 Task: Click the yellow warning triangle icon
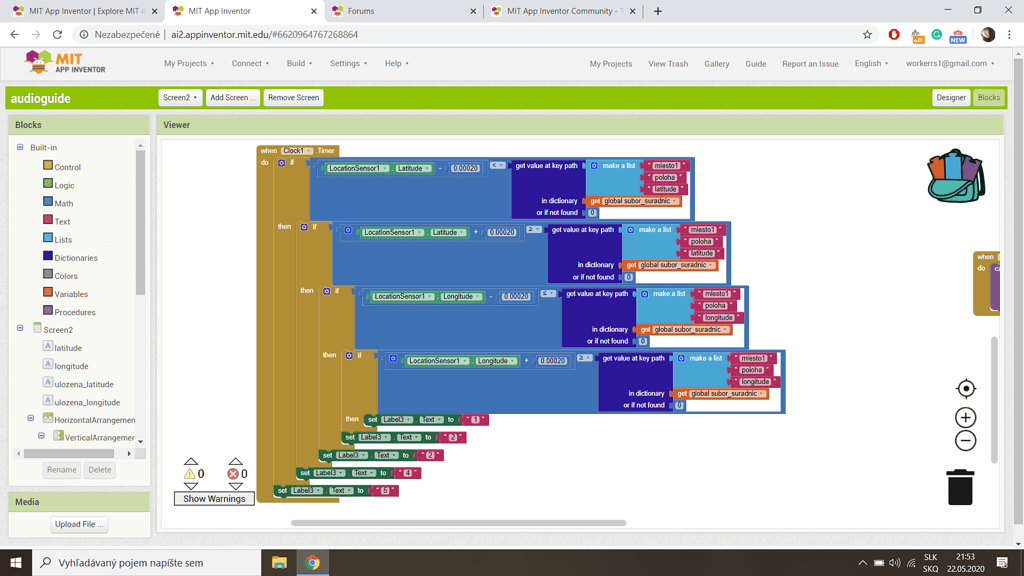pyautogui.click(x=189, y=474)
